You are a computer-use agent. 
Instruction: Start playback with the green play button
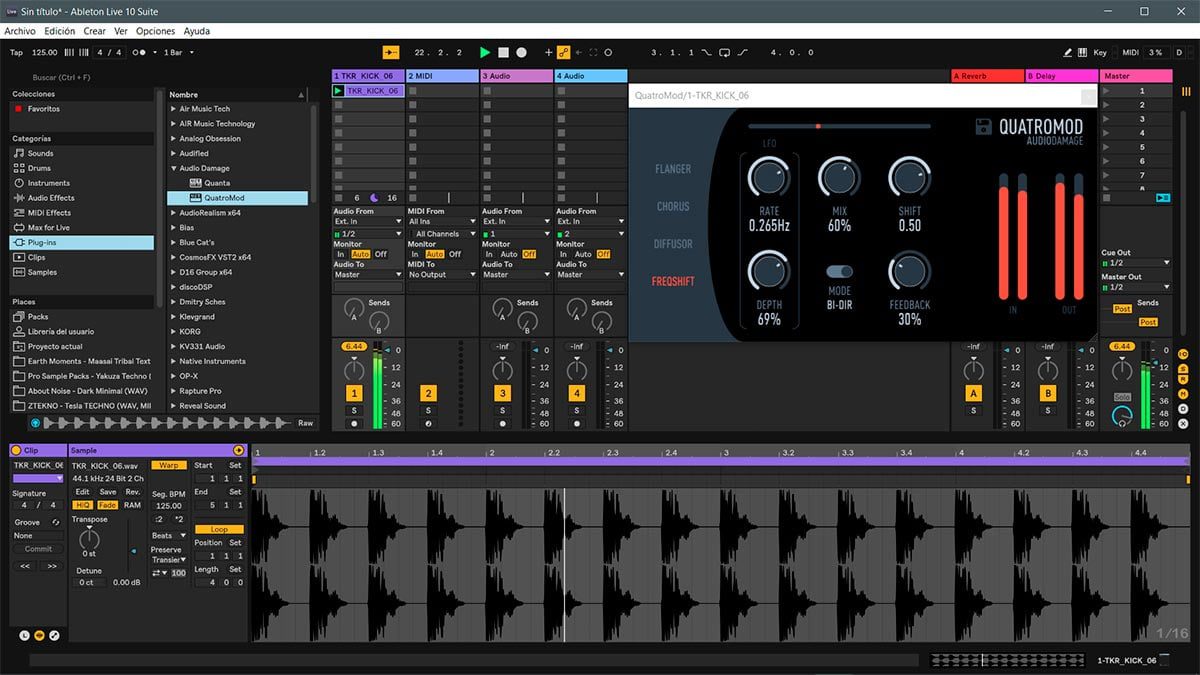click(x=485, y=52)
